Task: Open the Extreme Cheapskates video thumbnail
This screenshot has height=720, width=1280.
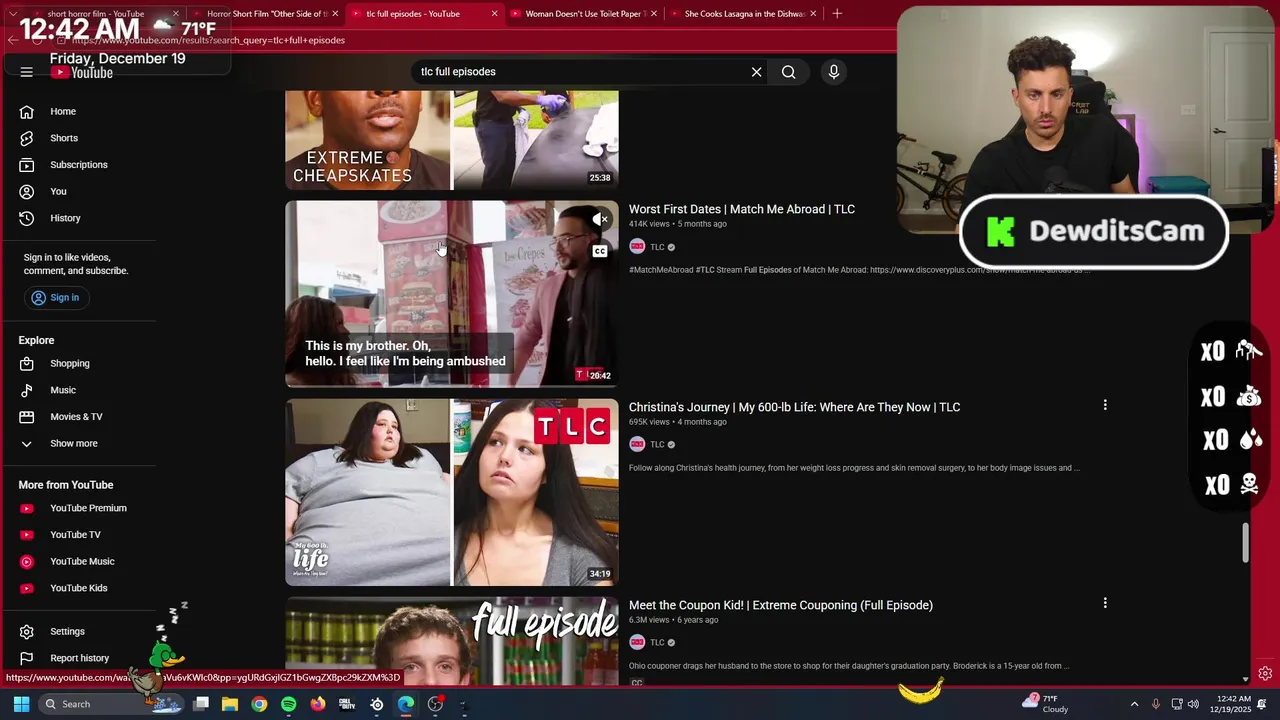Action: click(452, 140)
